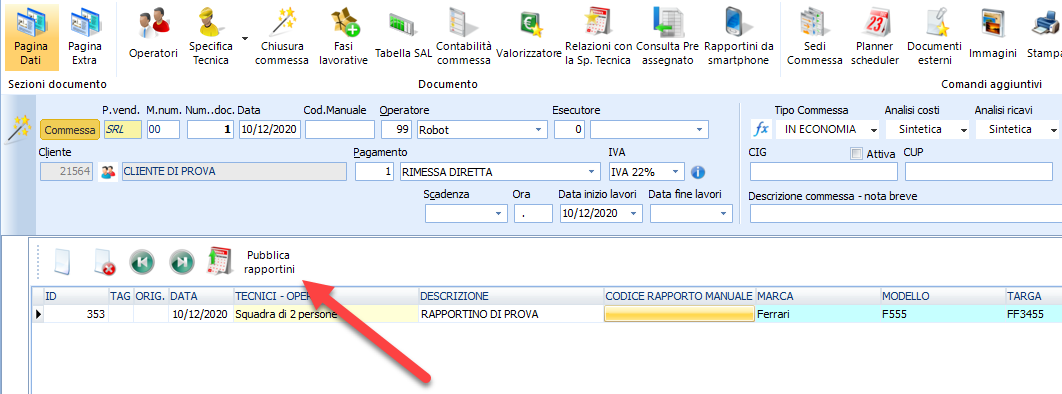Open the Analisi ricavi dropdown
Screen dimensions: 1062x394
tap(1053, 129)
